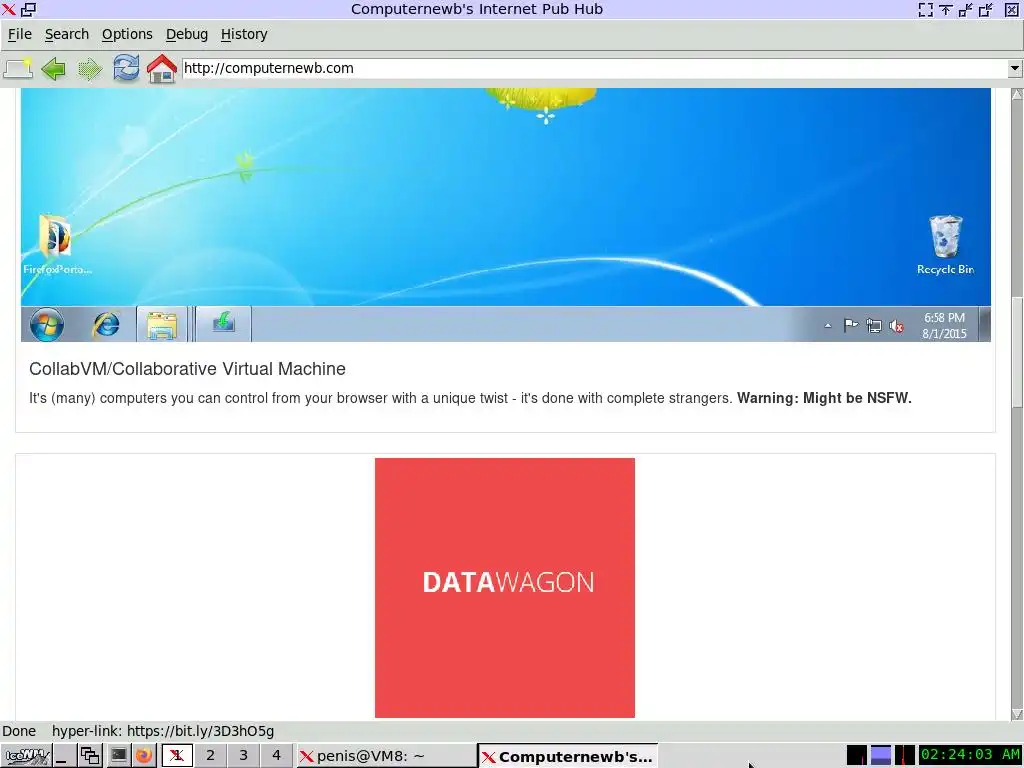Click the blue network monitor tray applet
Viewport: 1024px width, 768px height.
880,755
